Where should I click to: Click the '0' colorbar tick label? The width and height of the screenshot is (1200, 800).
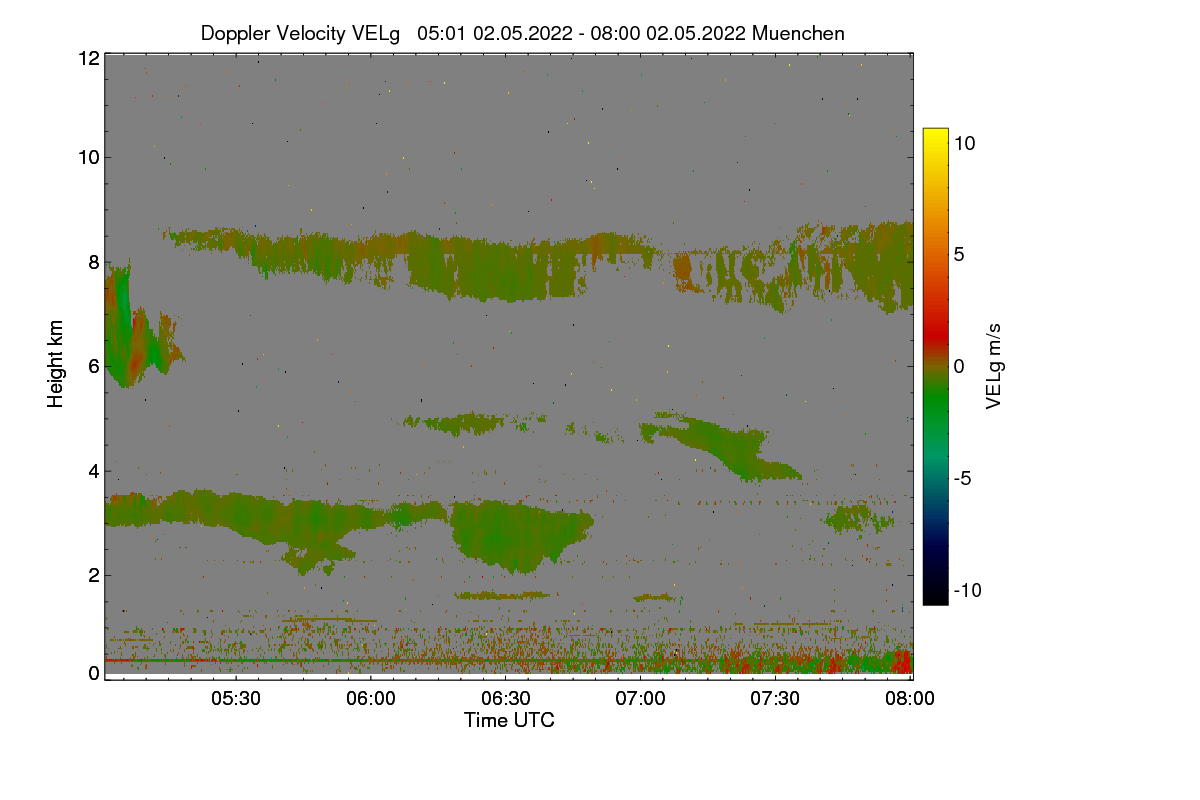pos(960,366)
